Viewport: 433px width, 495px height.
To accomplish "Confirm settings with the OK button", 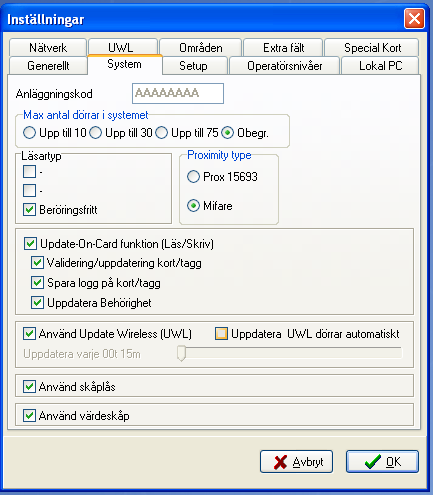I will point(382,462).
